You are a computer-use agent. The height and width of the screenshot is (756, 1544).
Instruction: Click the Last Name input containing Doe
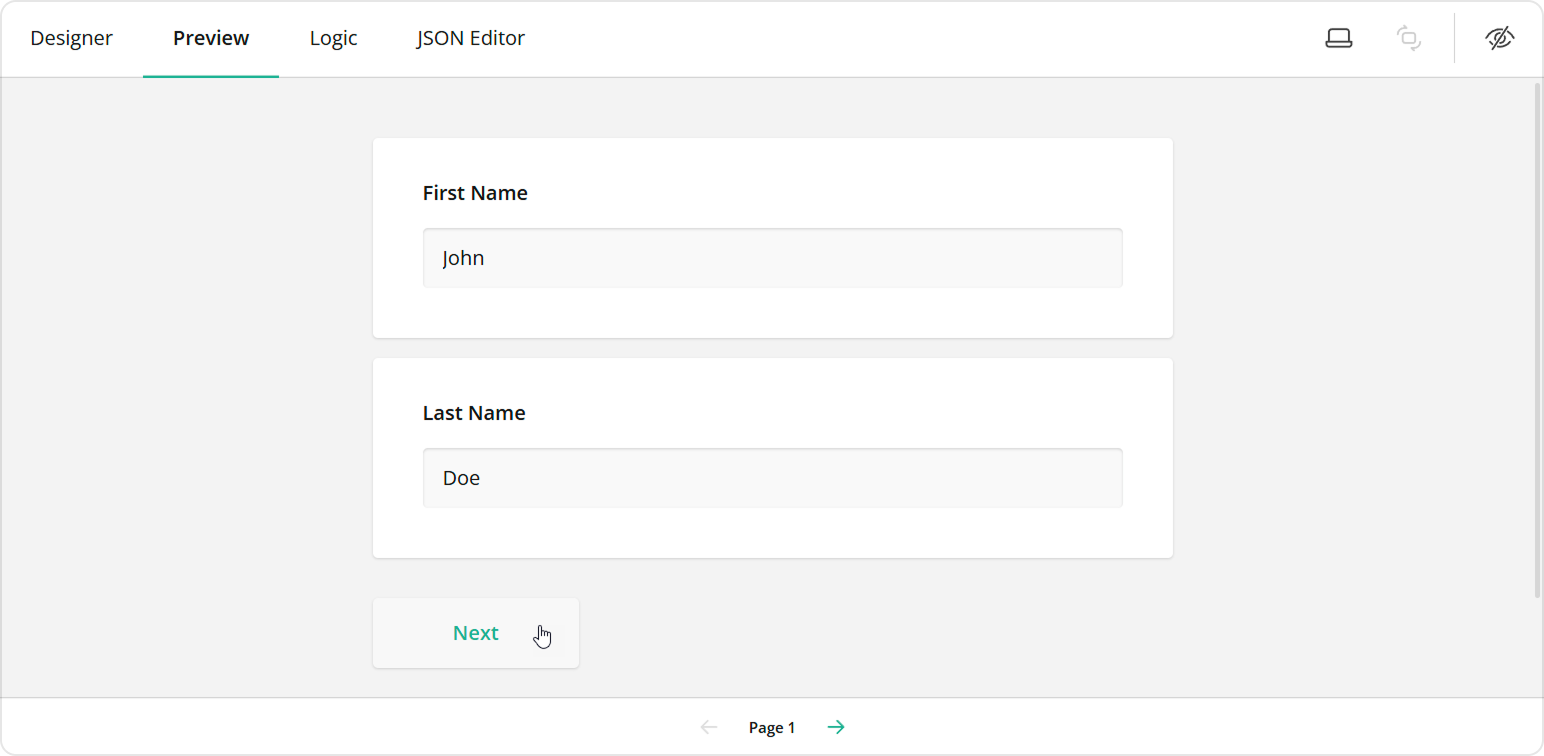[771, 477]
